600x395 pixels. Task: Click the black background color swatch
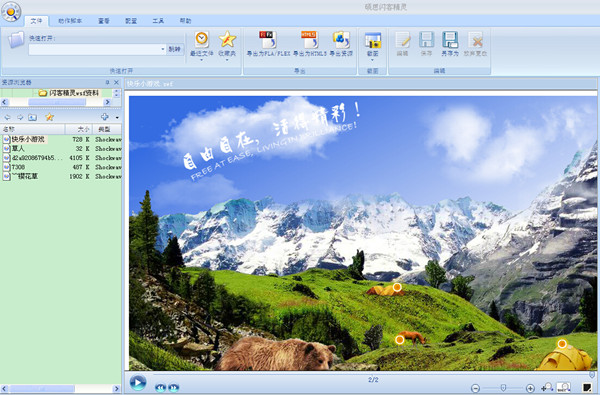[586, 388]
